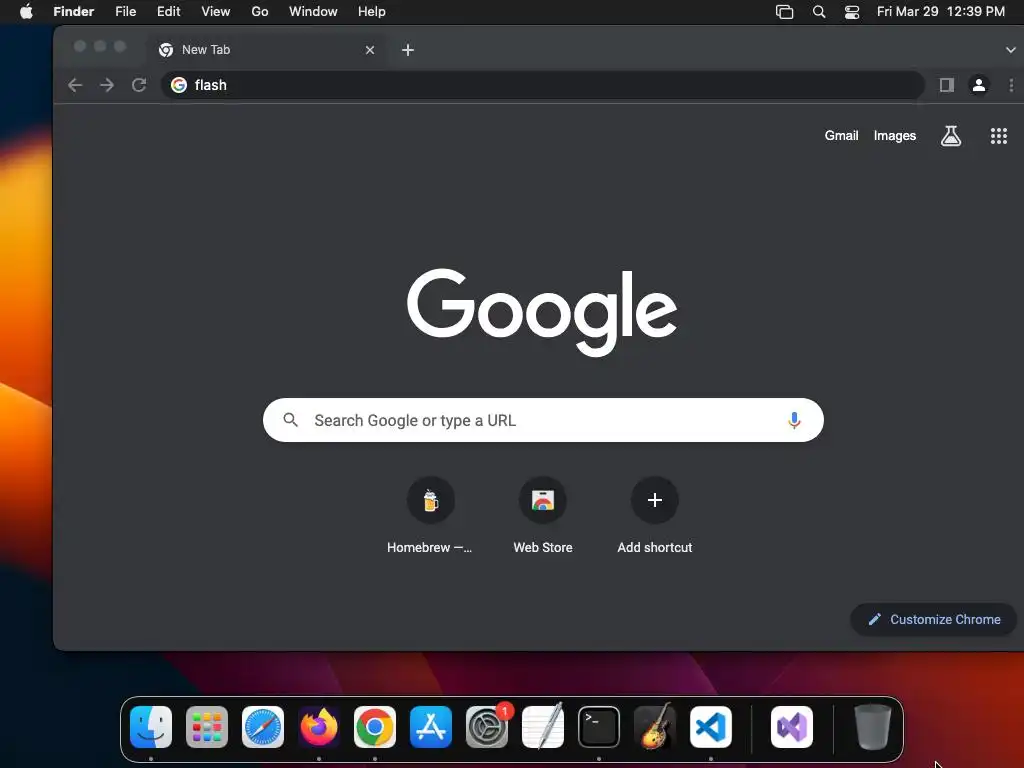This screenshot has width=1024, height=768.
Task: Open Chrome's side panel icon
Action: click(x=947, y=85)
